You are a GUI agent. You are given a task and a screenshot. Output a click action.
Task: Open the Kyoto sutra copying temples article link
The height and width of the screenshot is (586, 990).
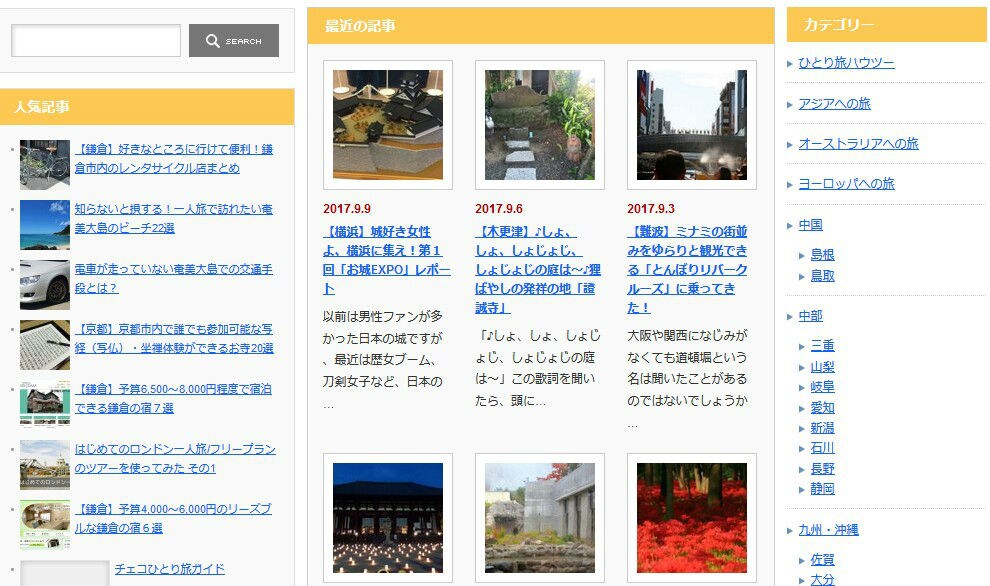click(x=174, y=338)
